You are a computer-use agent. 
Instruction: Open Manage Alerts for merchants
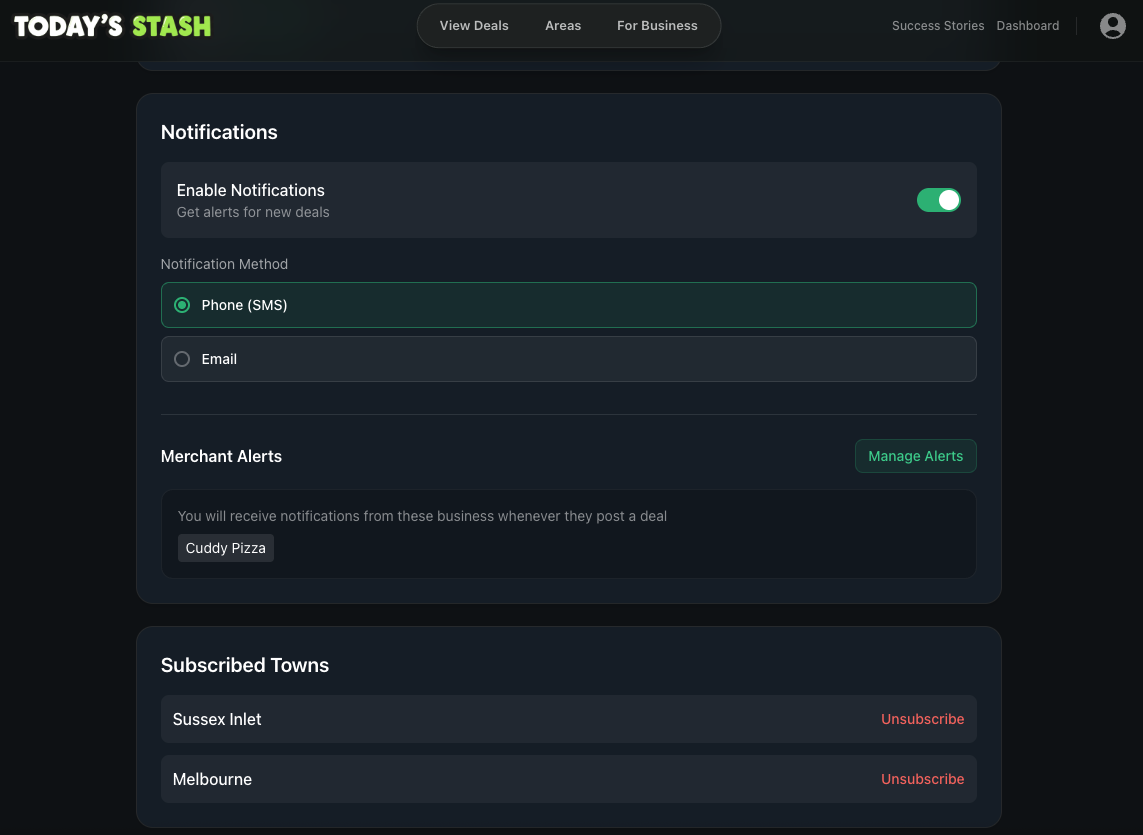tap(915, 456)
